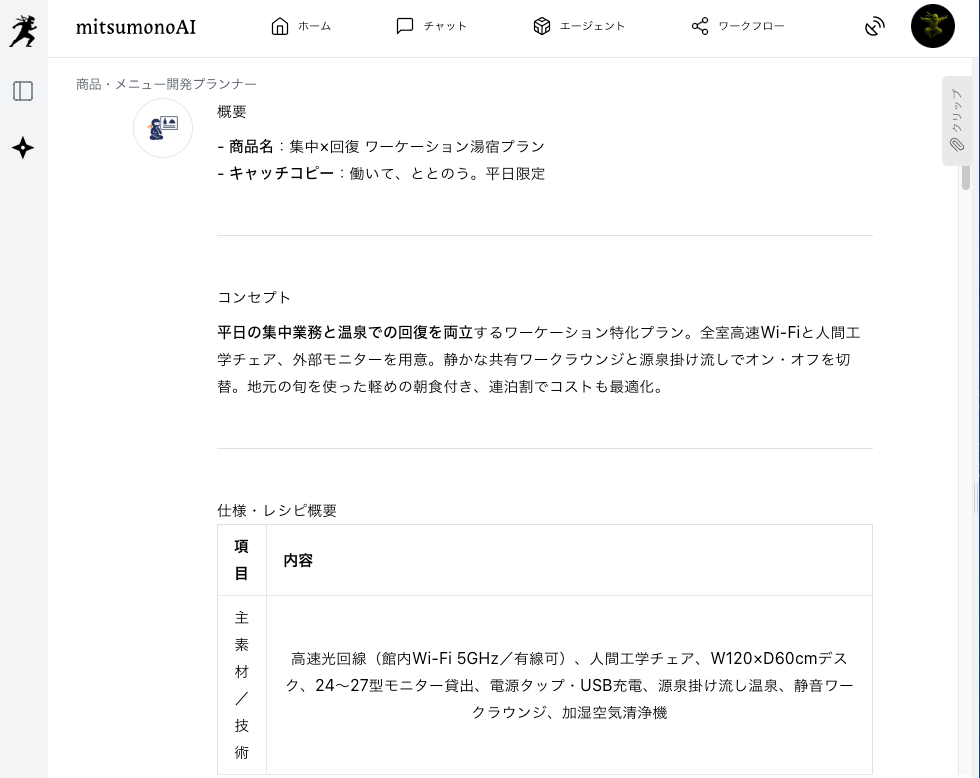The image size is (980, 778).
Task: Open the エージェント menu label
Action: click(x=592, y=26)
